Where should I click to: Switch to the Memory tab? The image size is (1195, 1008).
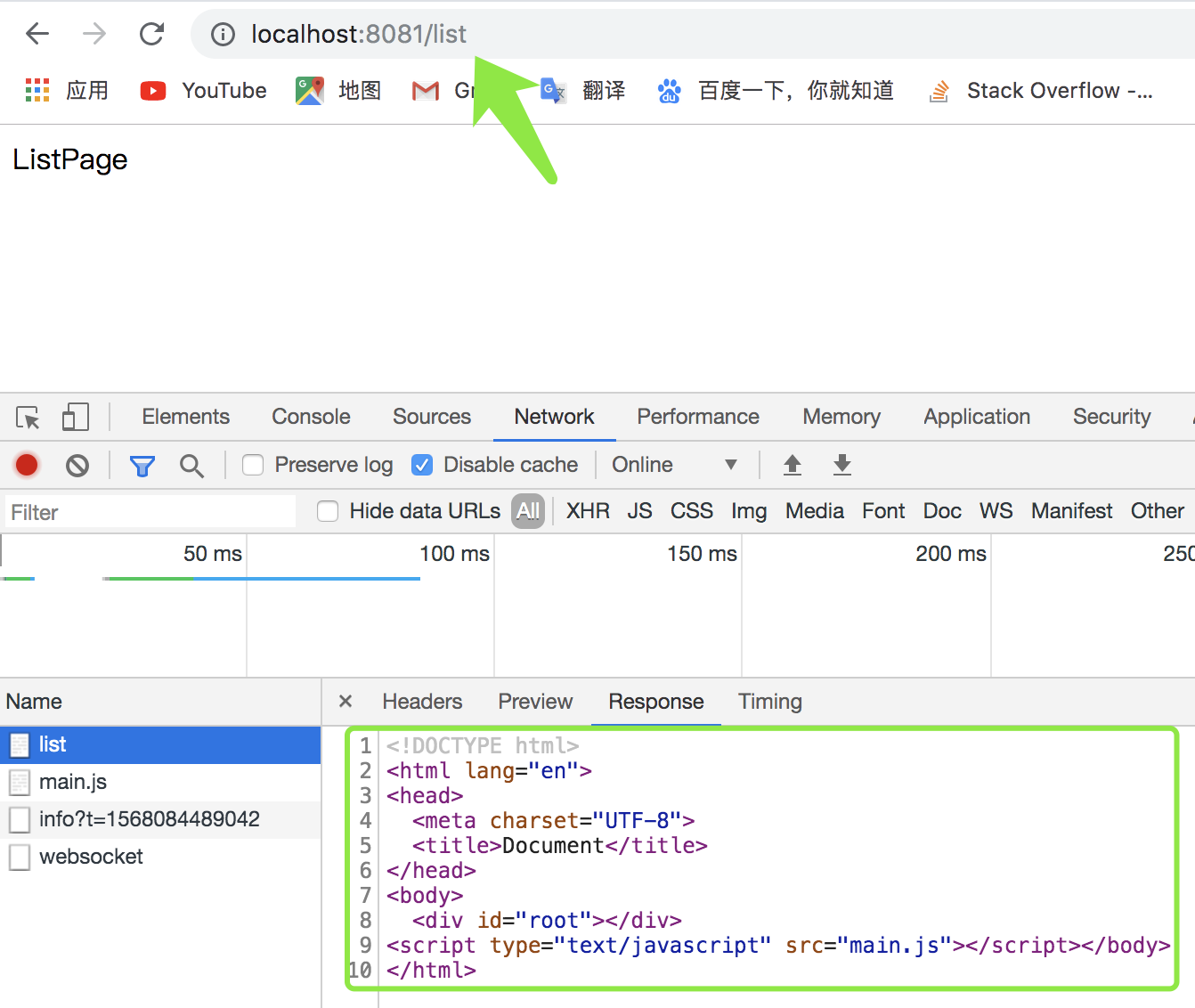(841, 417)
